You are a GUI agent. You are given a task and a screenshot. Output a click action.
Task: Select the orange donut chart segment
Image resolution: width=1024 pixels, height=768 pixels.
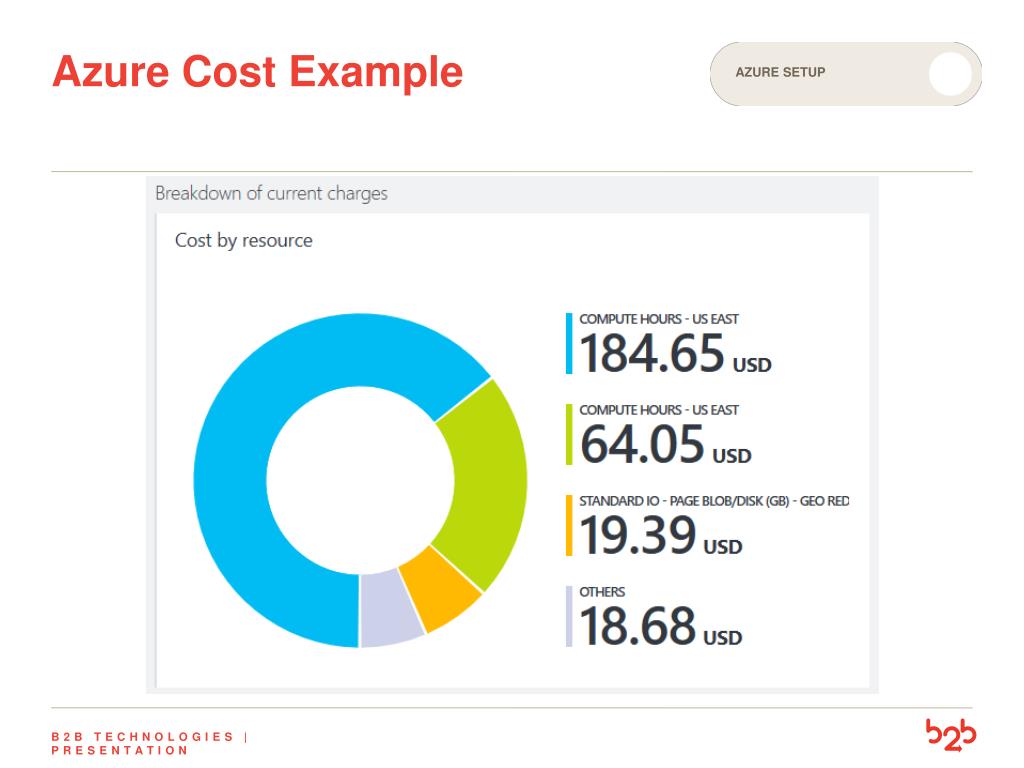click(x=439, y=589)
